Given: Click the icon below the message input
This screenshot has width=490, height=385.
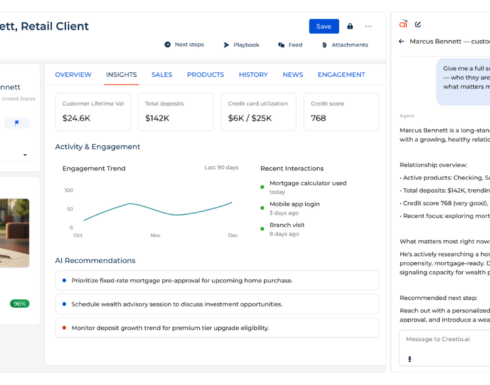Looking at the screenshot, I should [409, 359].
